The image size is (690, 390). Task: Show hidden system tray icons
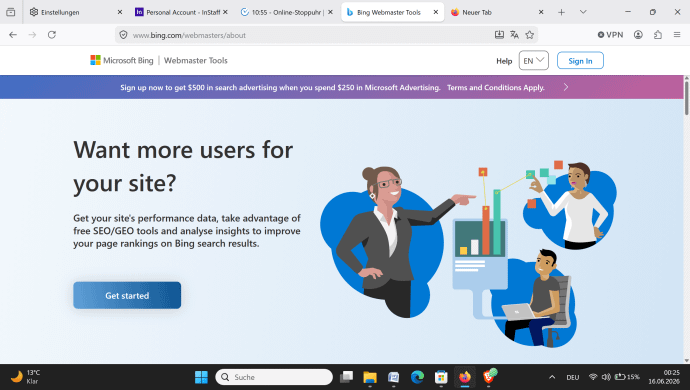552,377
